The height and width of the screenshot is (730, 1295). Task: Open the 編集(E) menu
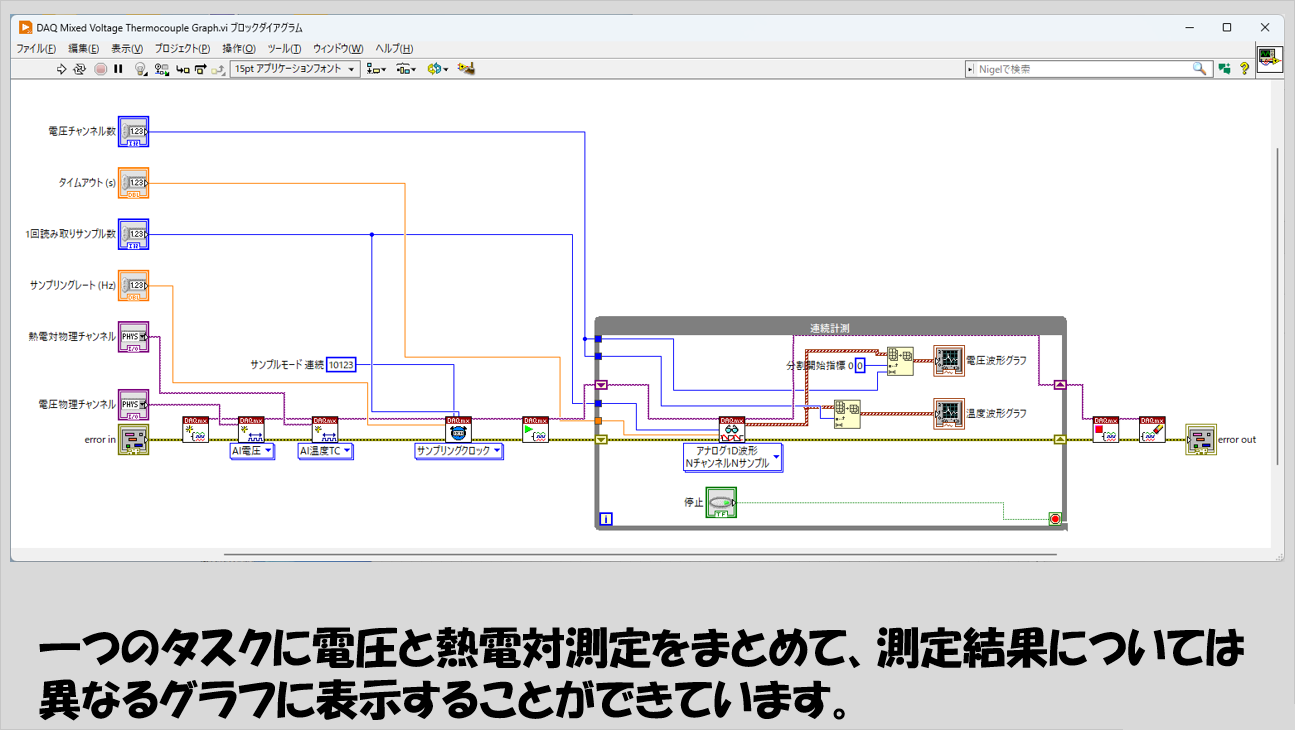[83, 48]
